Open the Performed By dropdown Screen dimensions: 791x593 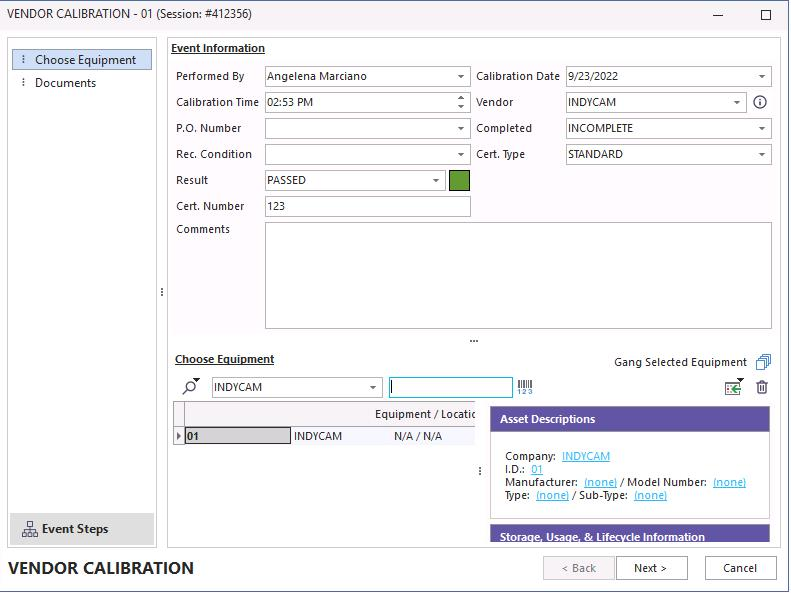(x=461, y=77)
